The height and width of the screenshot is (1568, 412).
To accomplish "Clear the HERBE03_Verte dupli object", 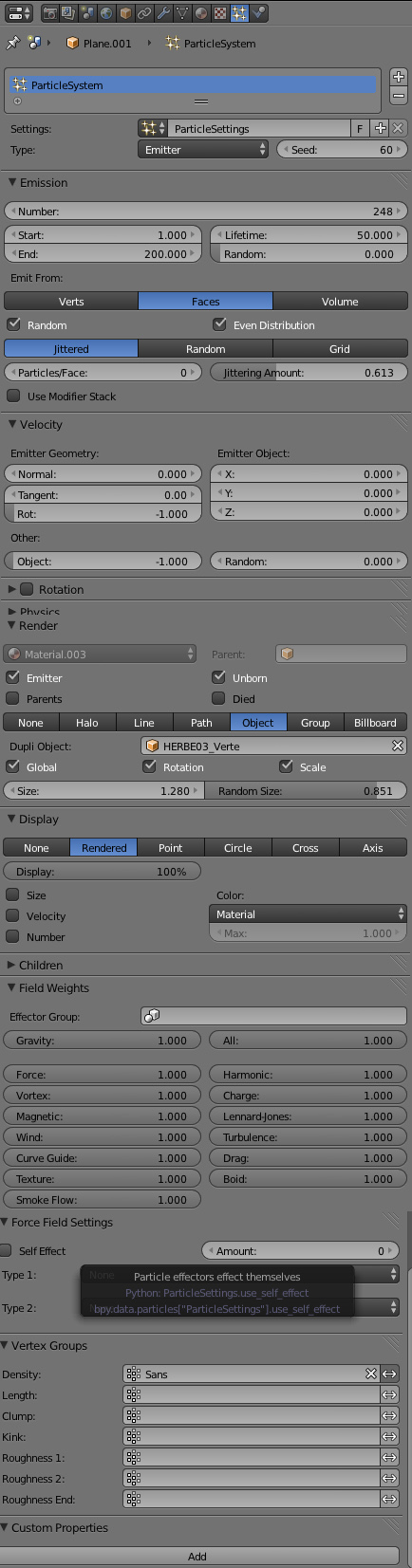I will coord(398,747).
